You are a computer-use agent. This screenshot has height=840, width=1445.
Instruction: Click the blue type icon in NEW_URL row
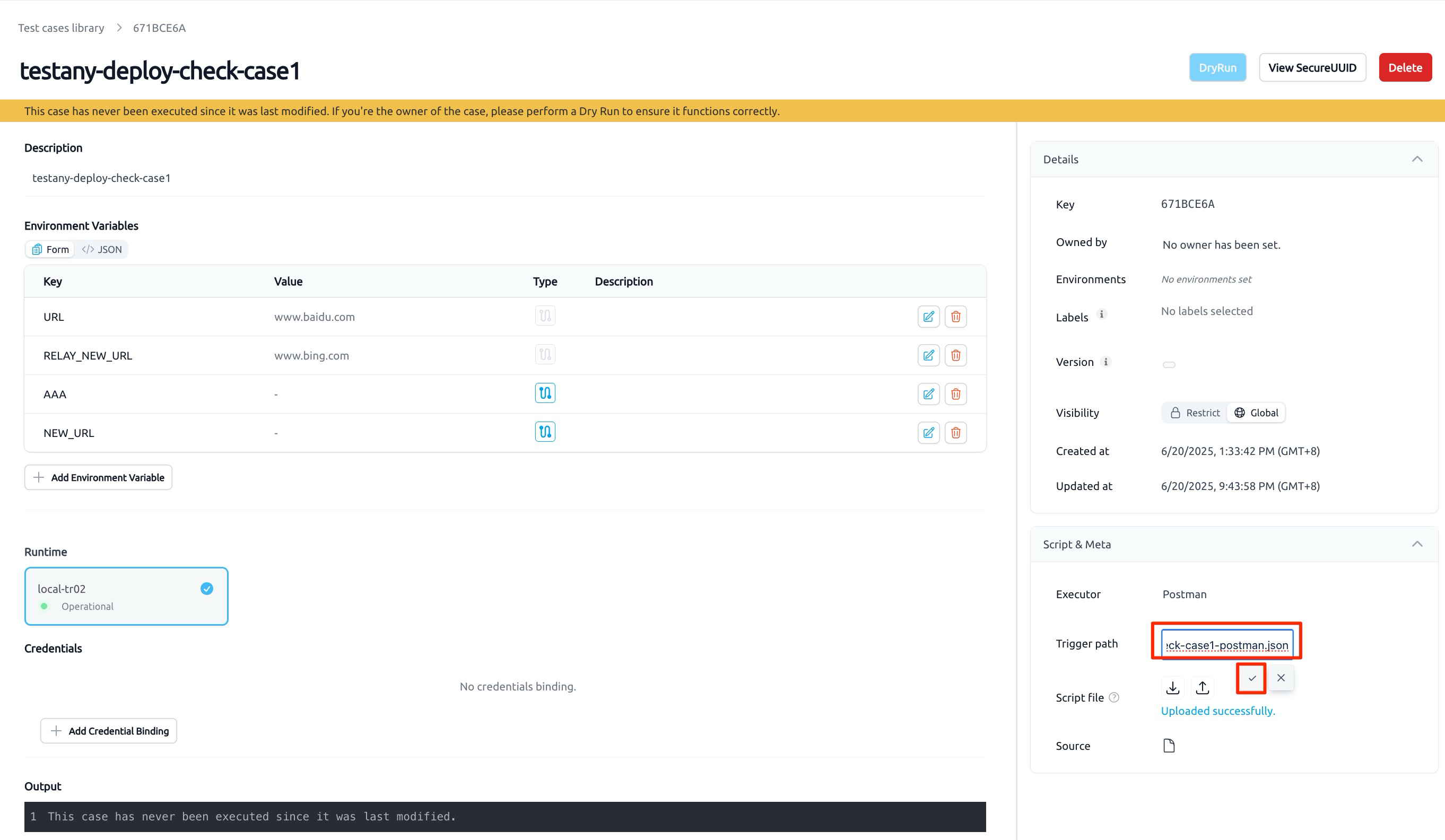pyautogui.click(x=545, y=431)
